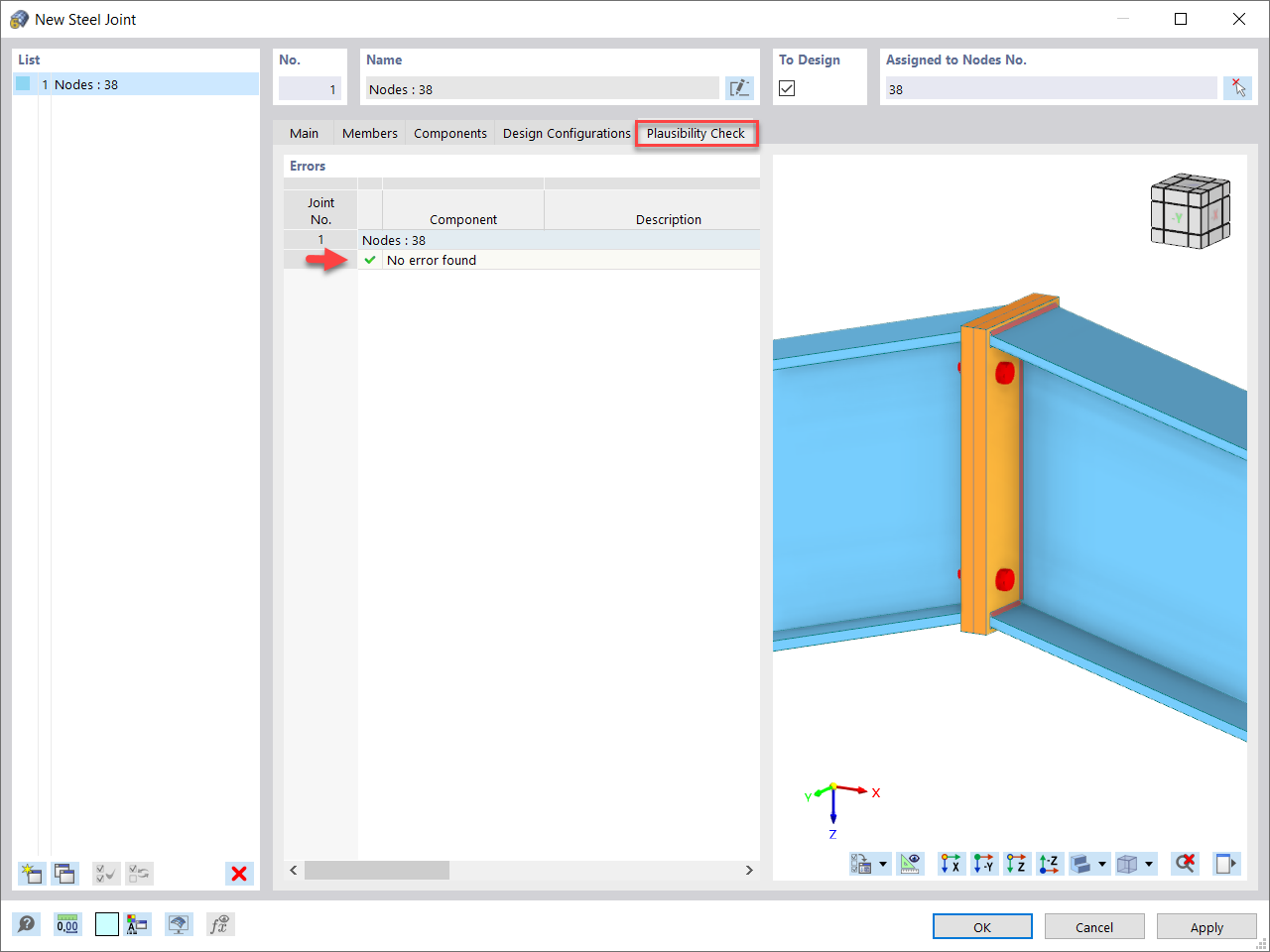This screenshot has height=952, width=1270.
Task: Select the Plausibility Check tab
Action: pos(697,133)
